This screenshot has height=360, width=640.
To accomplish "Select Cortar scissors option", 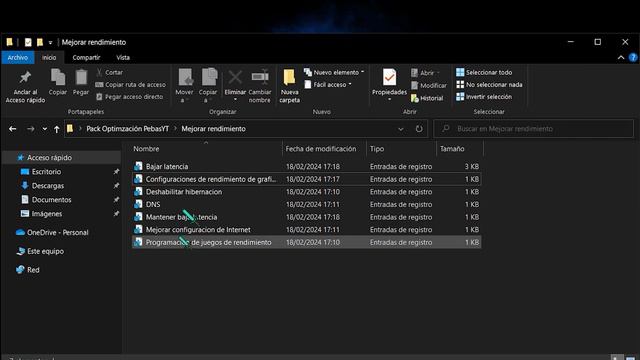I will (109, 72).
